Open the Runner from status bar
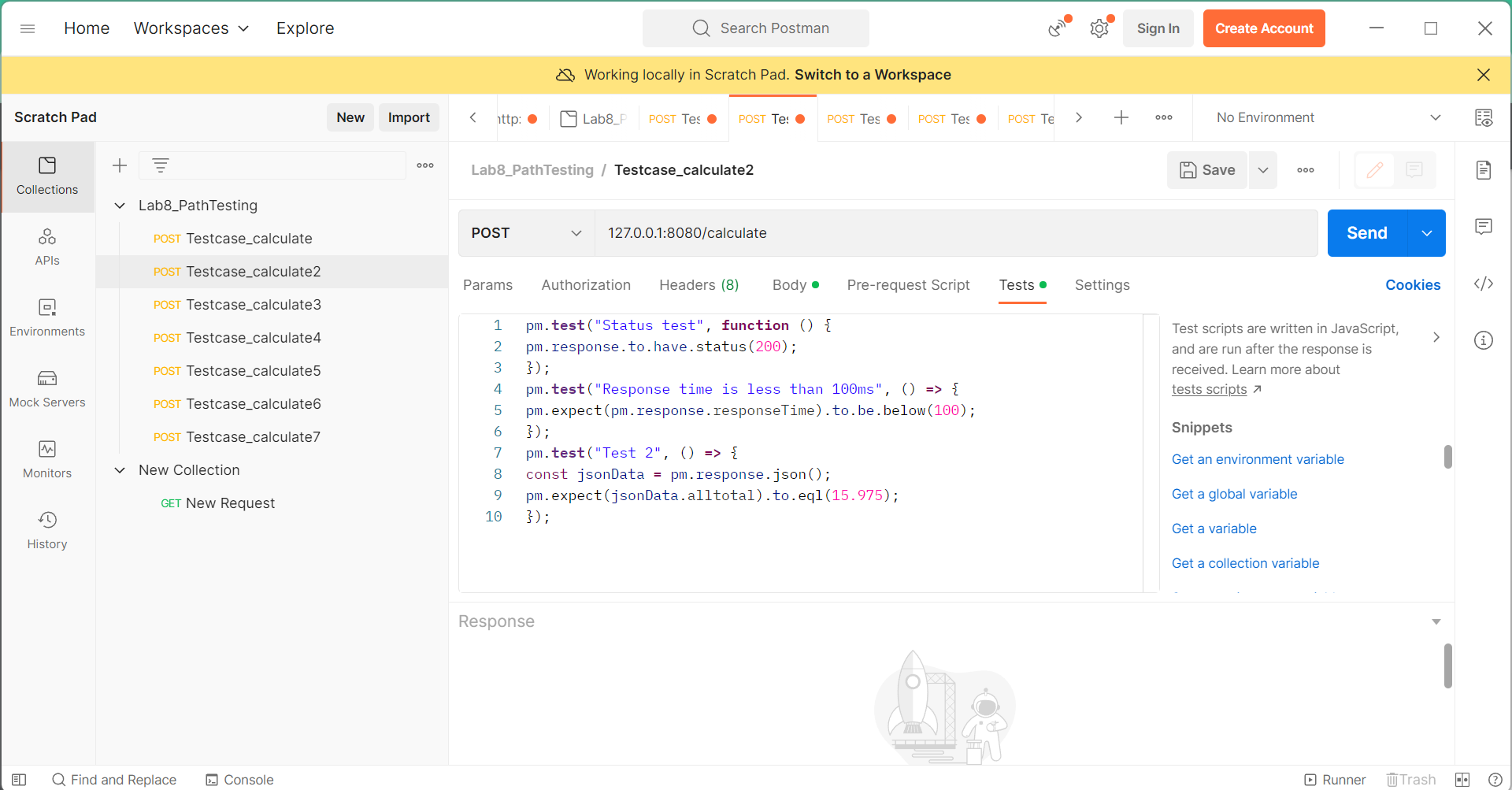 click(1335, 780)
